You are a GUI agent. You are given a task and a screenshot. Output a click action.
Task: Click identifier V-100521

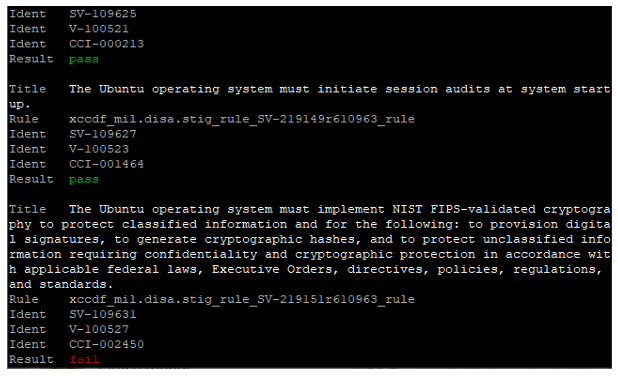point(99,29)
